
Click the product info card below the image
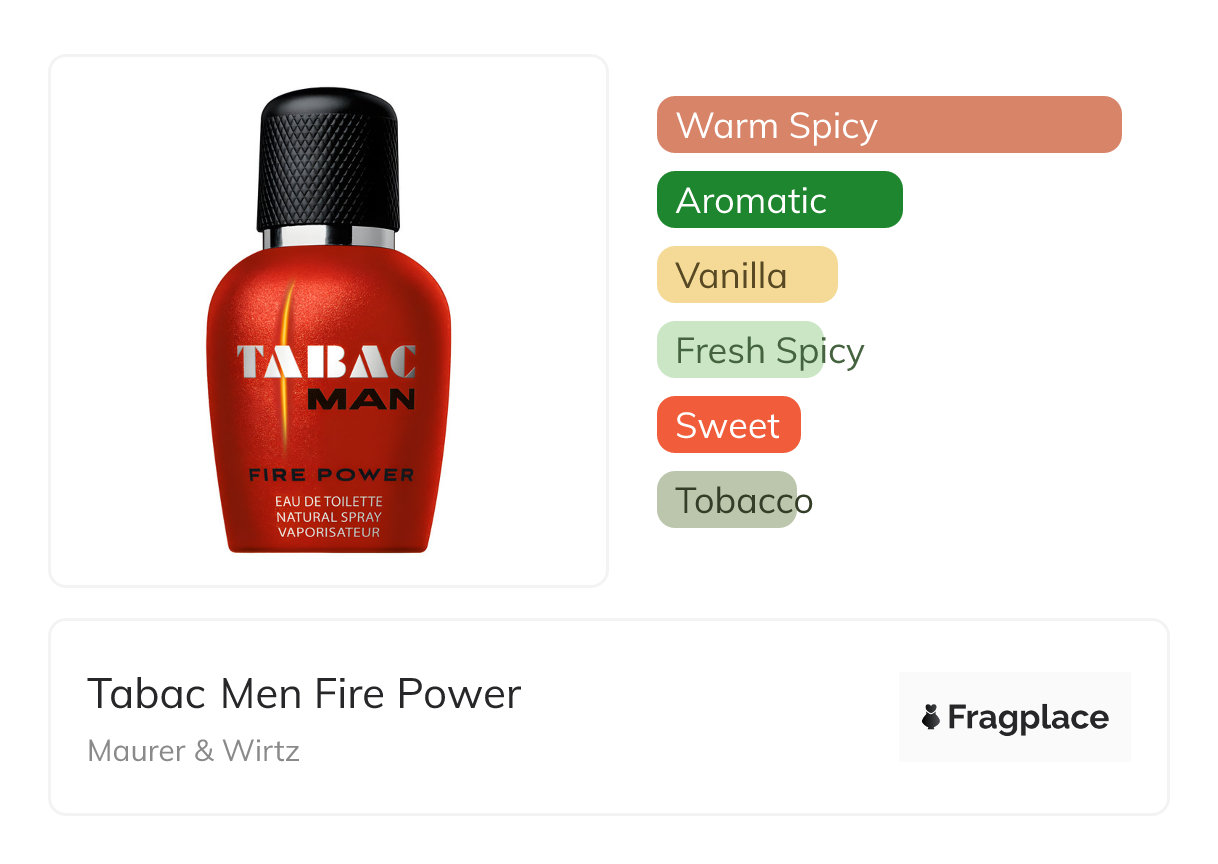[609, 717]
